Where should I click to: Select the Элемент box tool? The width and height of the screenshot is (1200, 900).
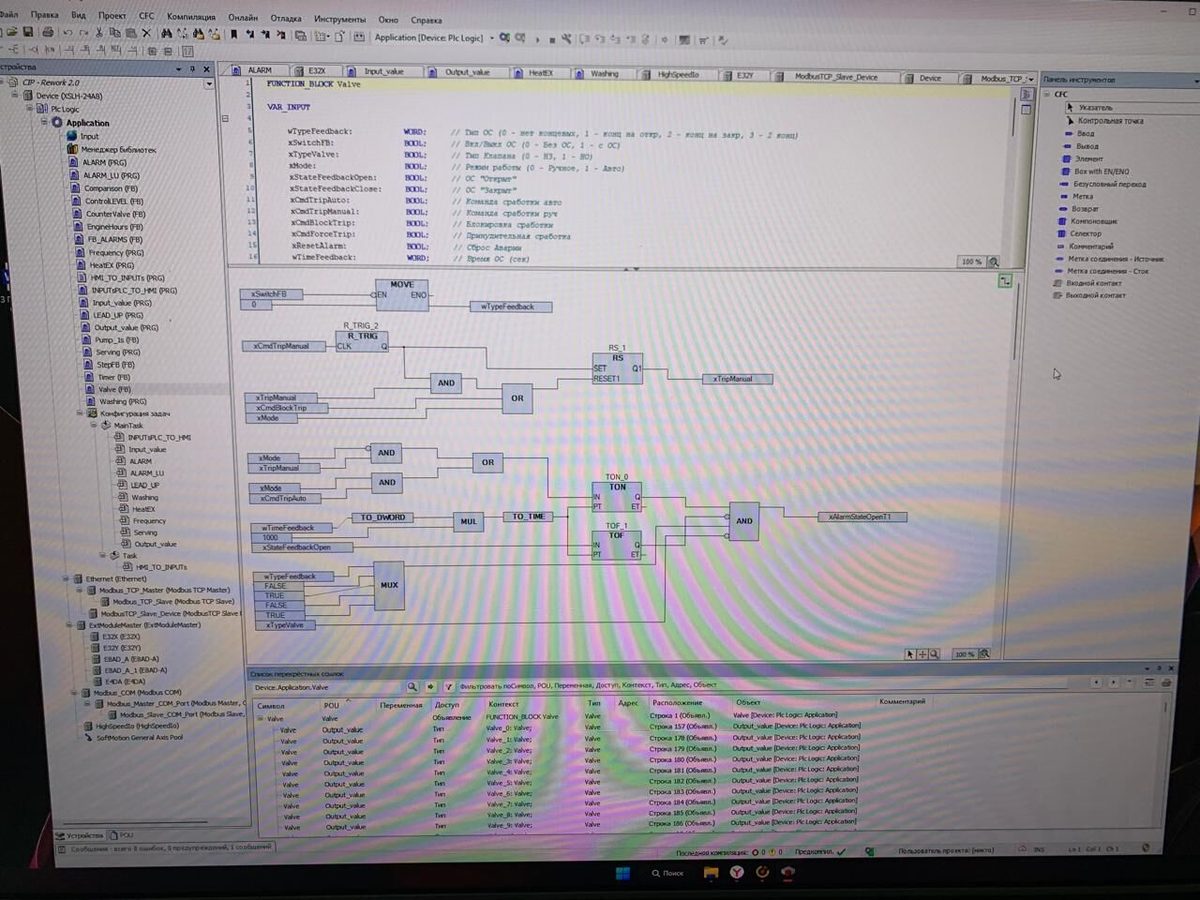tap(1084, 158)
